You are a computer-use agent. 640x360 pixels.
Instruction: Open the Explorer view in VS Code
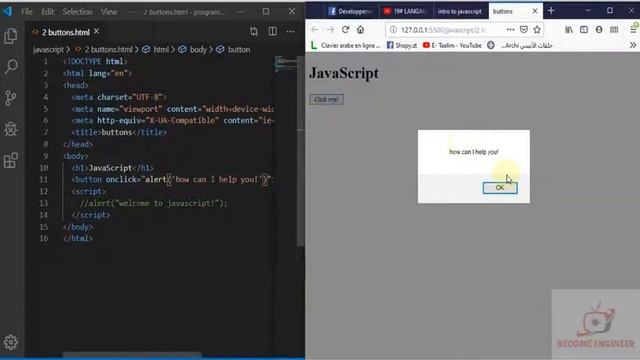pyautogui.click(x=11, y=36)
